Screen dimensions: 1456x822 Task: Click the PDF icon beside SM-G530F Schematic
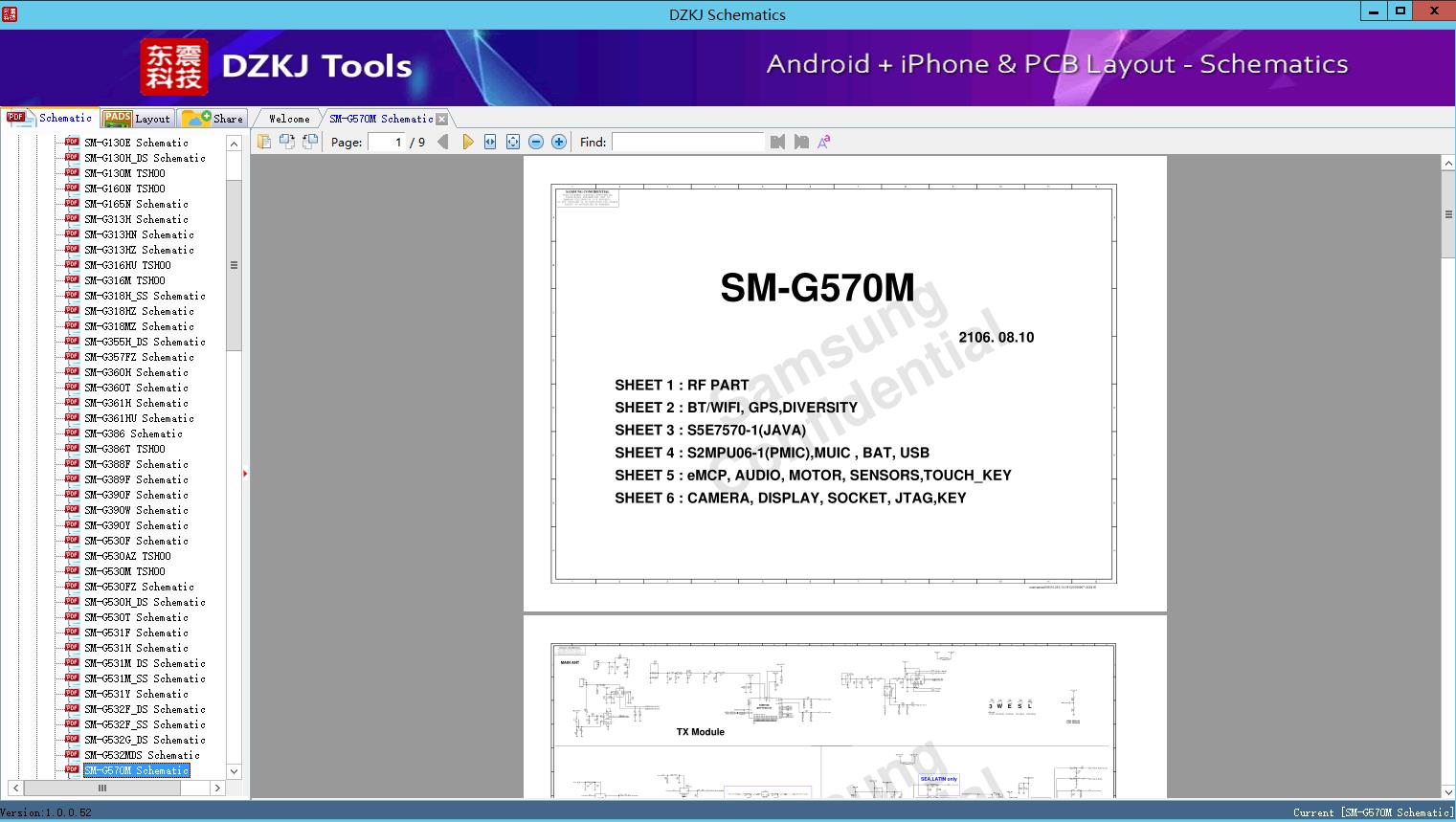72,540
